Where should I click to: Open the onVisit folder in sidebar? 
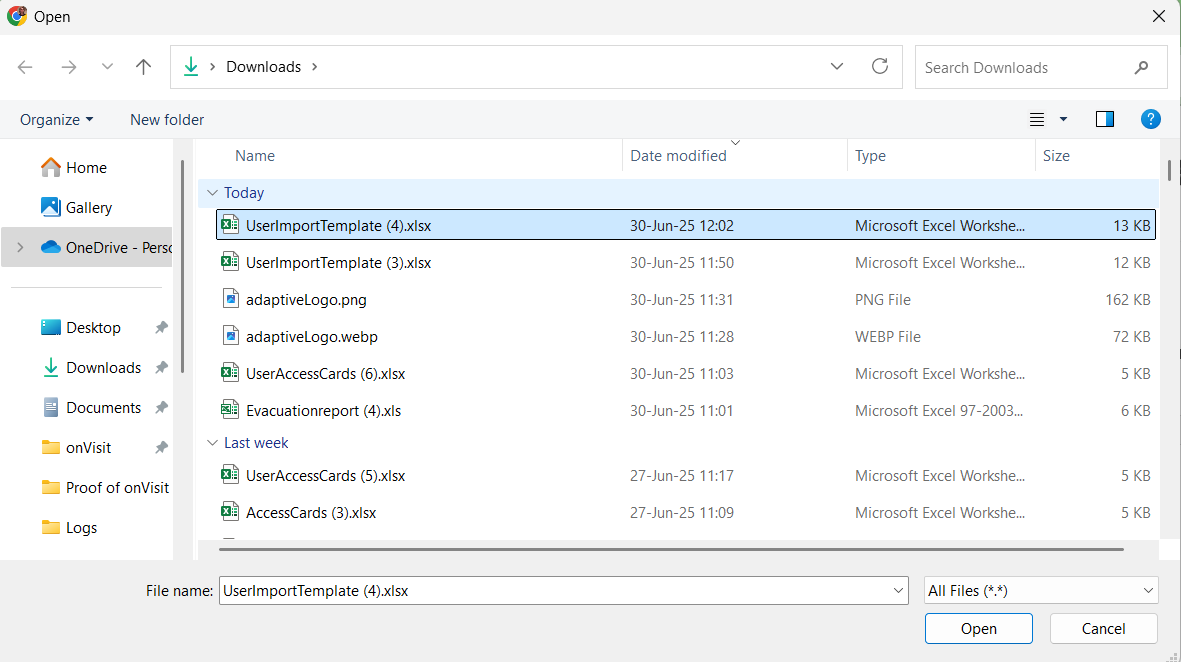[76, 447]
